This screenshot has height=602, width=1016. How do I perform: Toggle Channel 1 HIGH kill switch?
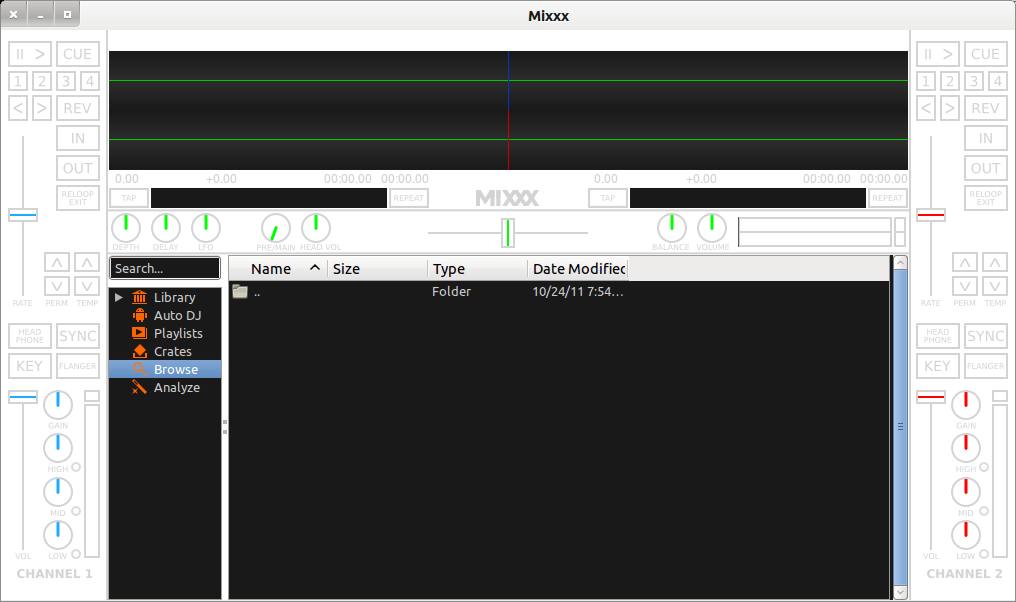(x=76, y=467)
